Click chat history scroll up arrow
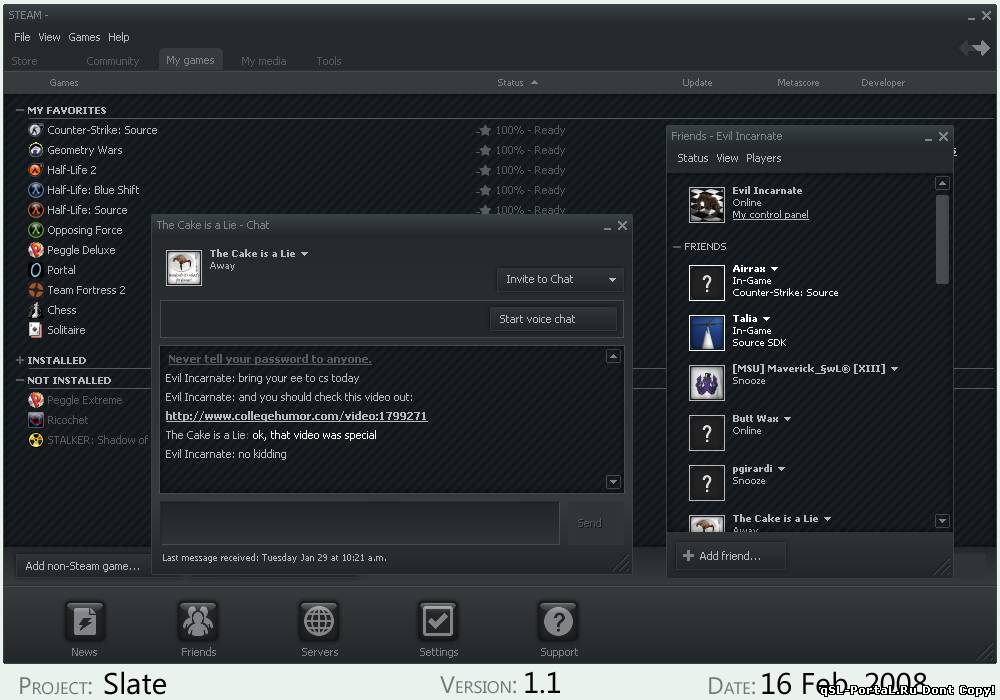Viewport: 1000px width, 700px height. point(613,356)
